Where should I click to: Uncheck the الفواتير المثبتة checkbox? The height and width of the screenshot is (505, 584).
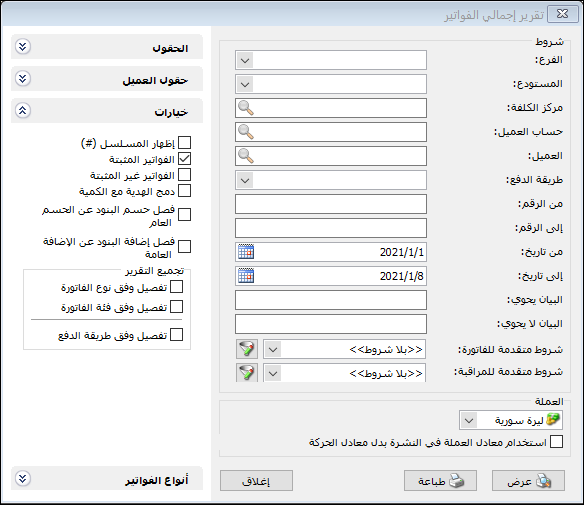pyautogui.click(x=184, y=159)
